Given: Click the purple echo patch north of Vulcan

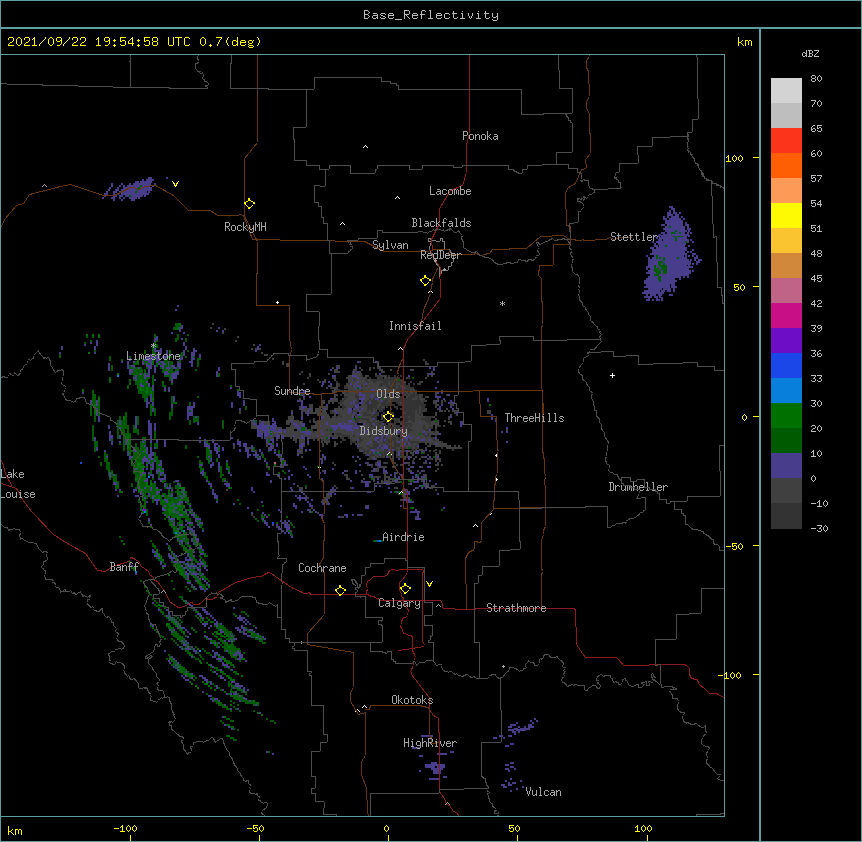Looking at the screenshot, I should (x=518, y=728).
